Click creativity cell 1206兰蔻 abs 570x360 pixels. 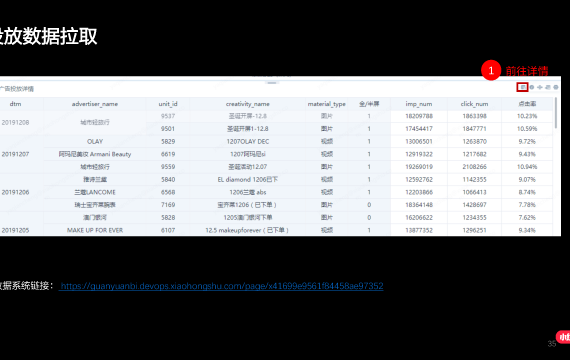(x=248, y=192)
